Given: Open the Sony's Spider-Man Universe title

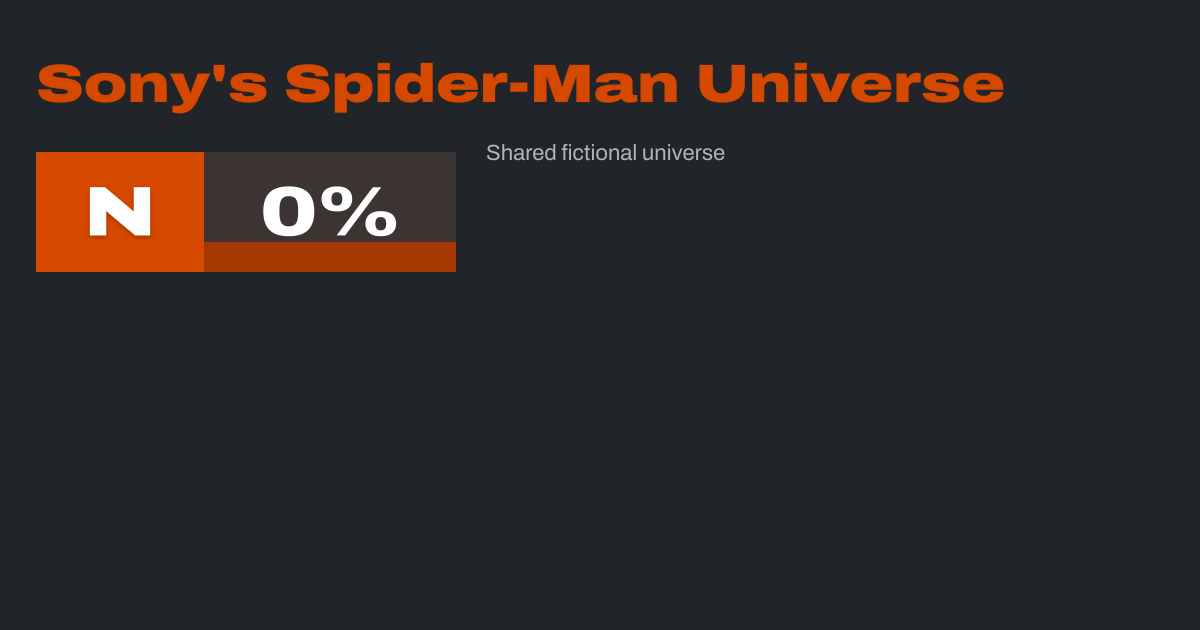Looking at the screenshot, I should pyautogui.click(x=520, y=85).
